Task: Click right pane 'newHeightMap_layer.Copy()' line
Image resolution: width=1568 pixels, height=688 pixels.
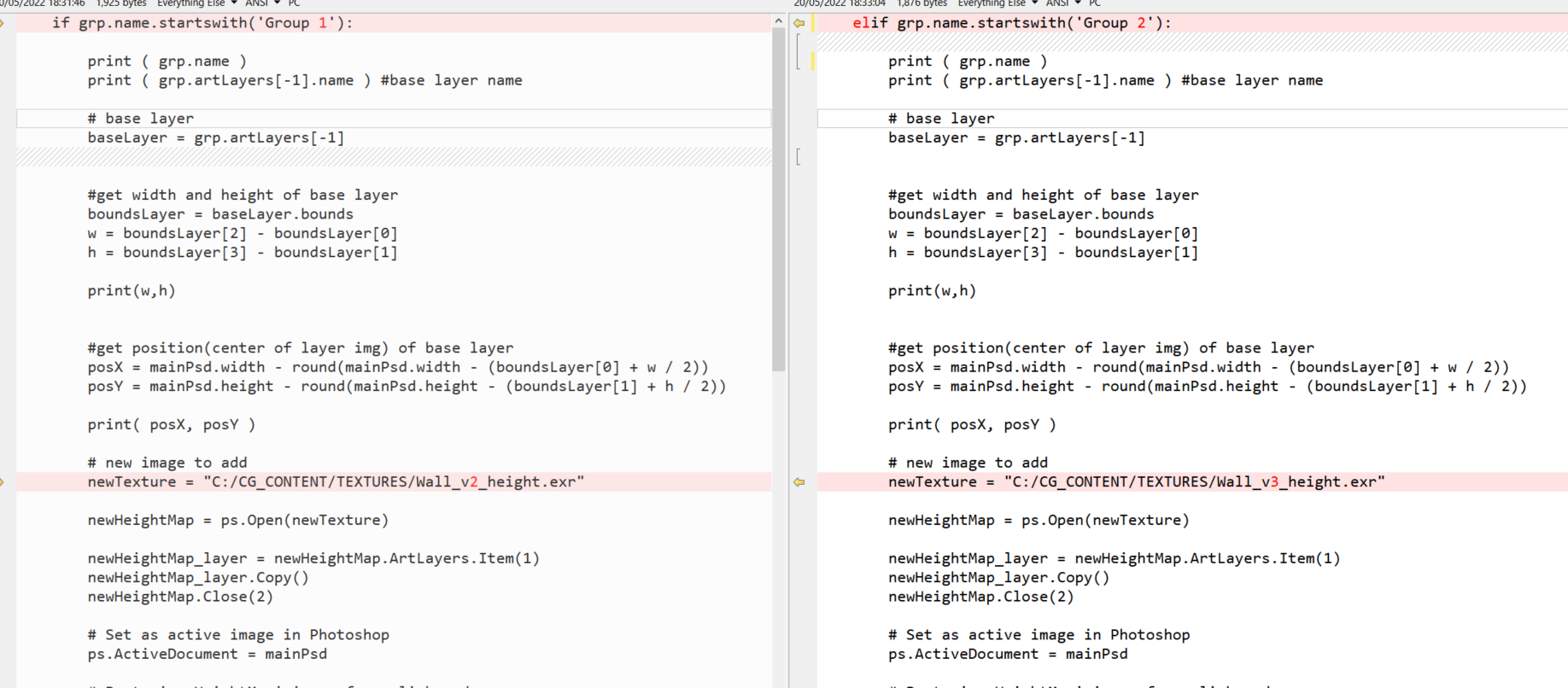Action: (999, 578)
